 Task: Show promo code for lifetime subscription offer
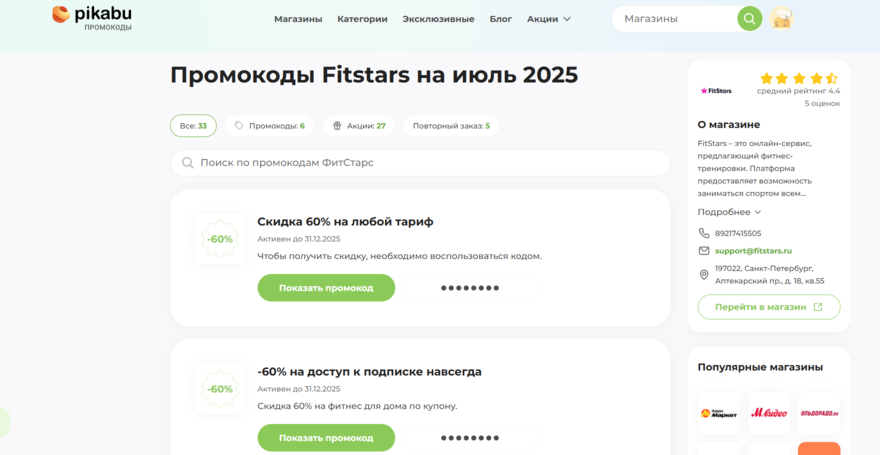(326, 438)
